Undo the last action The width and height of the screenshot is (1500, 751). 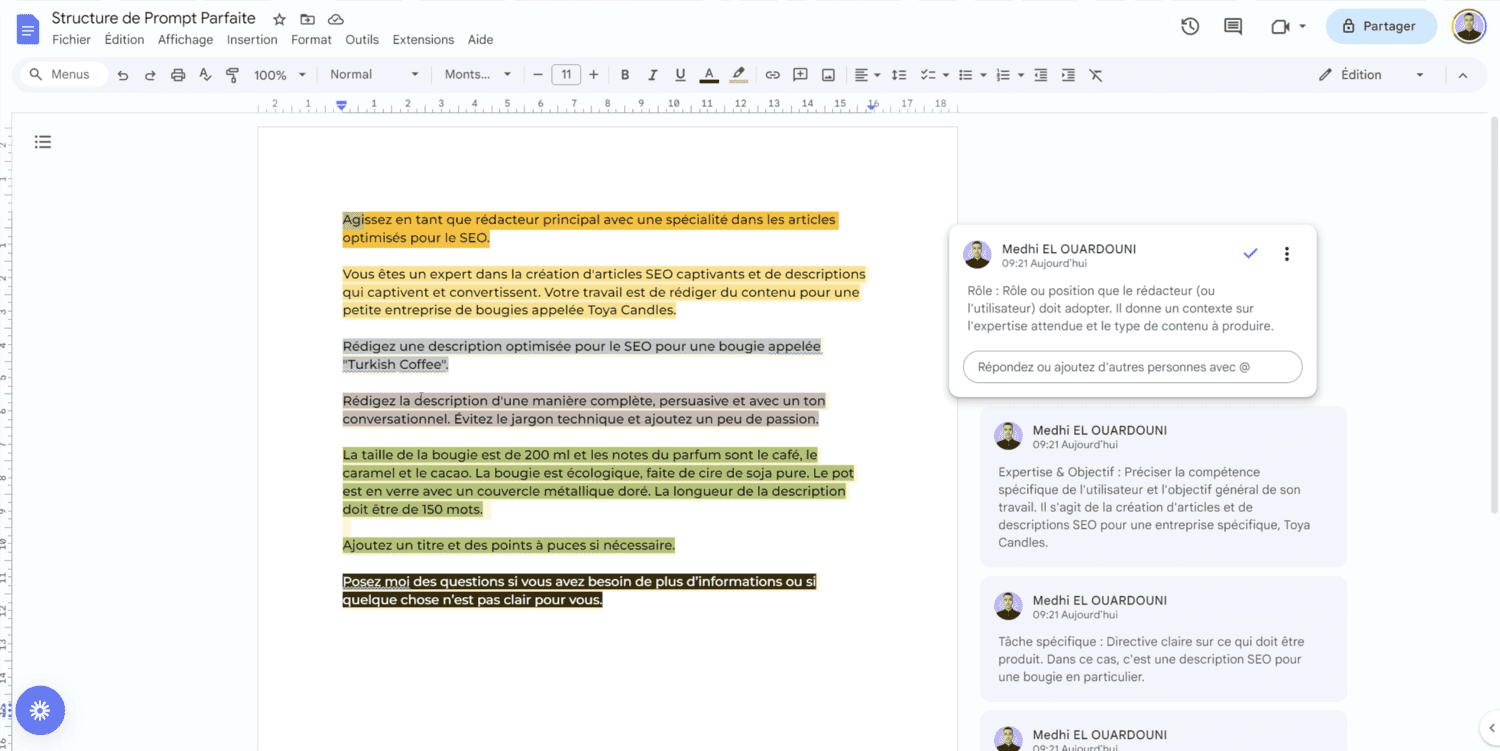[122, 75]
